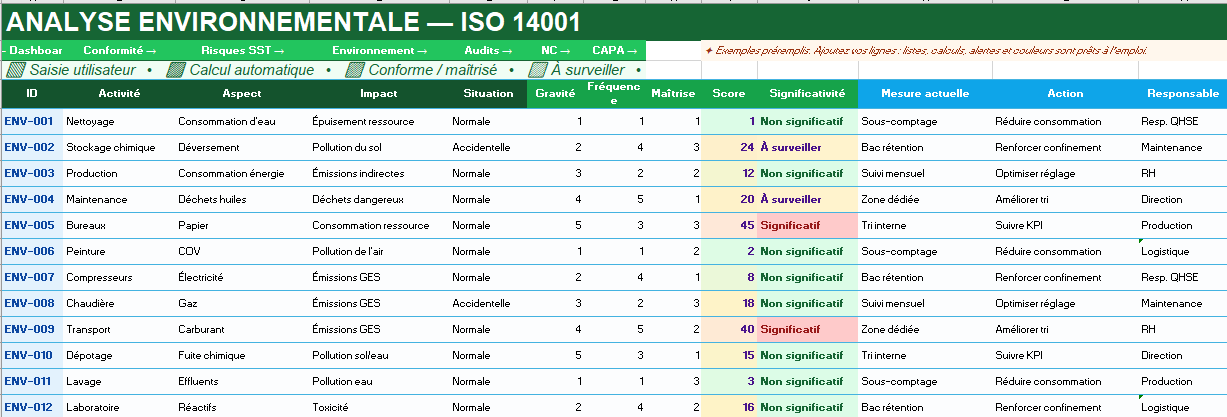This screenshot has height=417, width=1227.
Task: Click score 45 in ENV-005 row
Action: tap(729, 225)
